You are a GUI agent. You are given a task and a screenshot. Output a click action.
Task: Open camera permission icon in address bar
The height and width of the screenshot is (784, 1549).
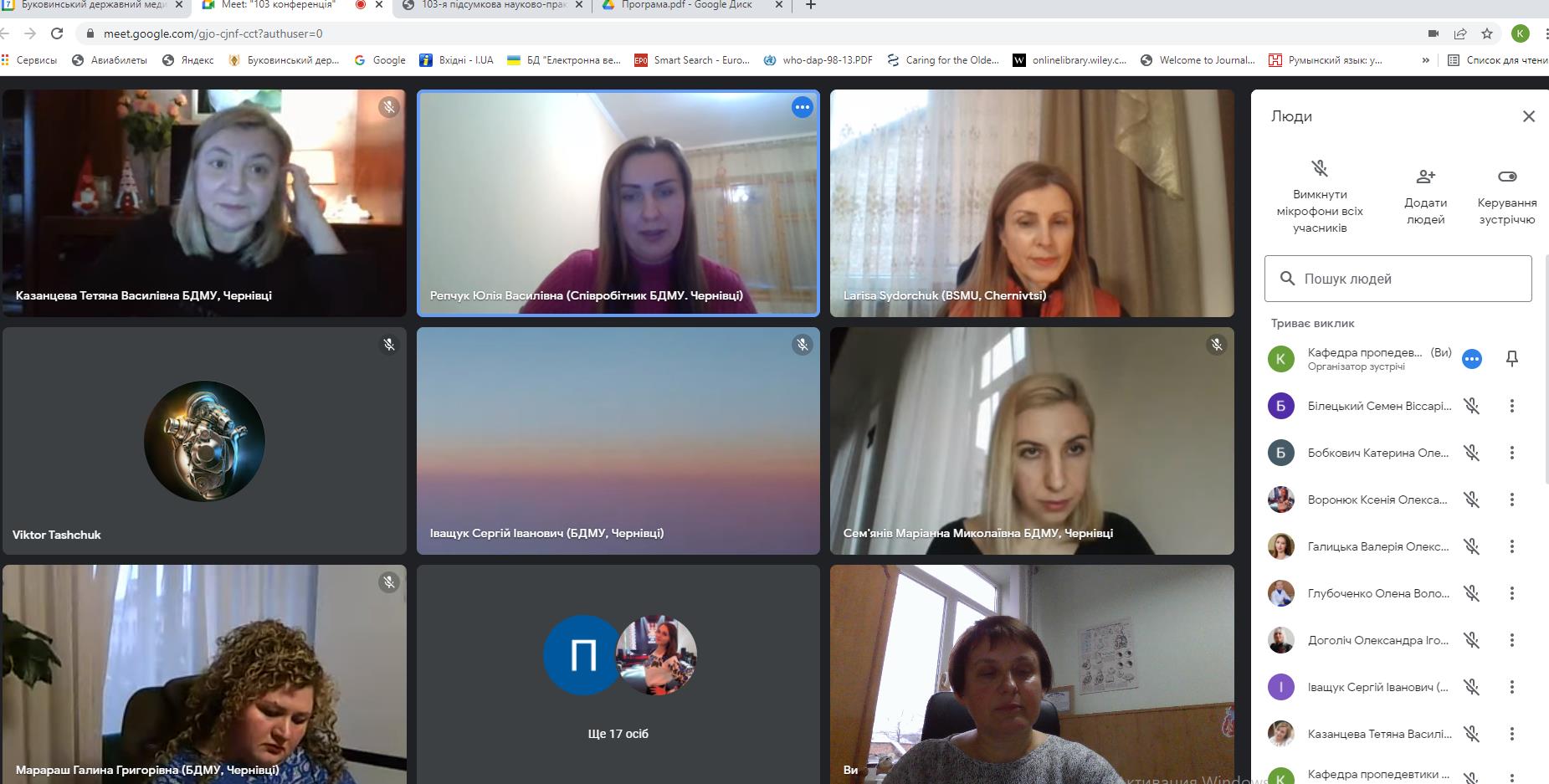click(1434, 33)
